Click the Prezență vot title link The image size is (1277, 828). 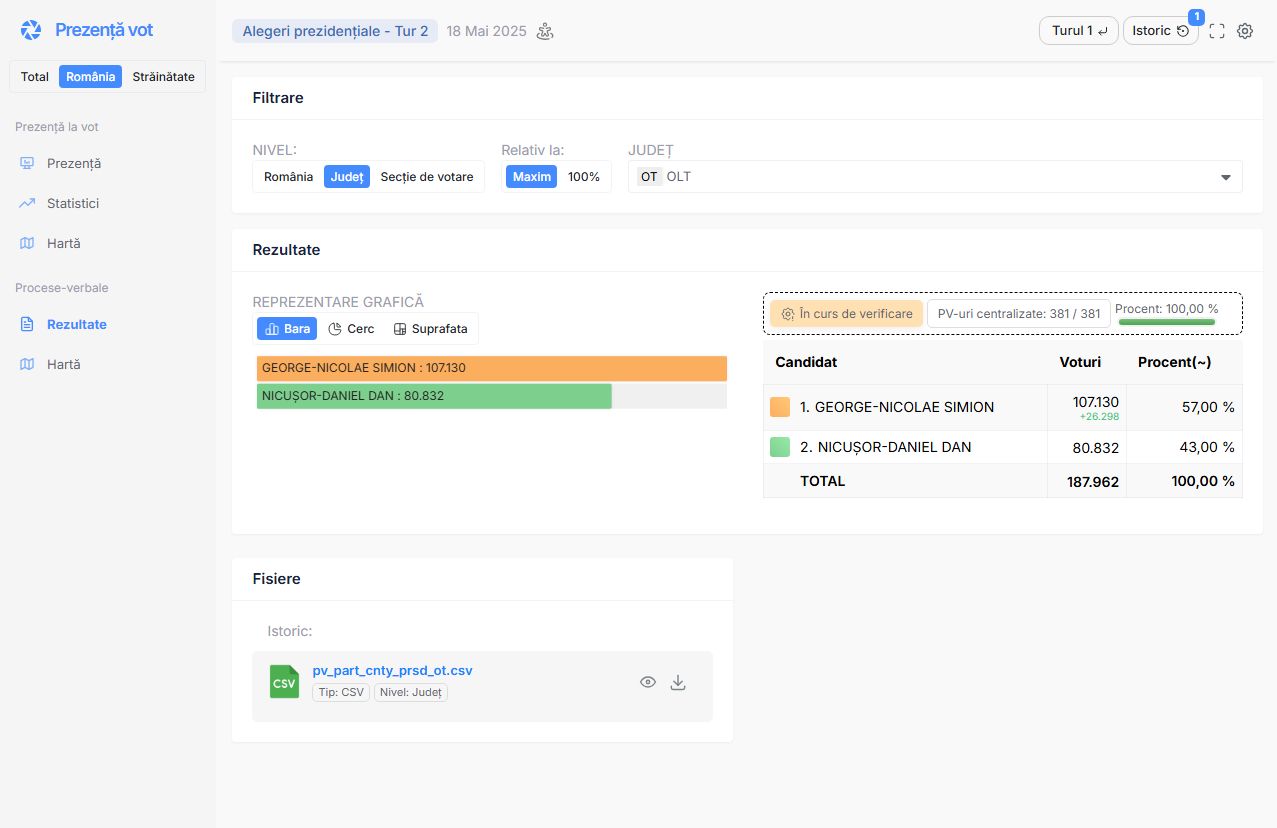click(x=104, y=30)
